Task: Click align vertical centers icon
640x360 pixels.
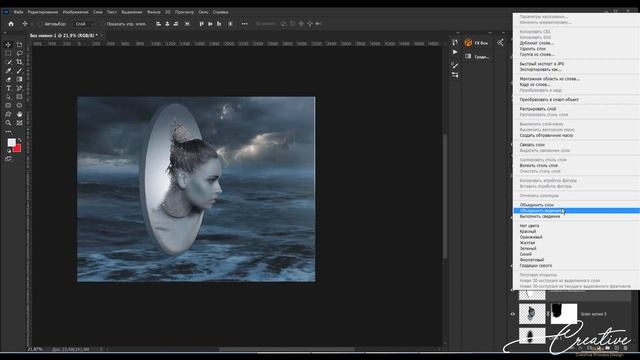Action: [x=210, y=24]
